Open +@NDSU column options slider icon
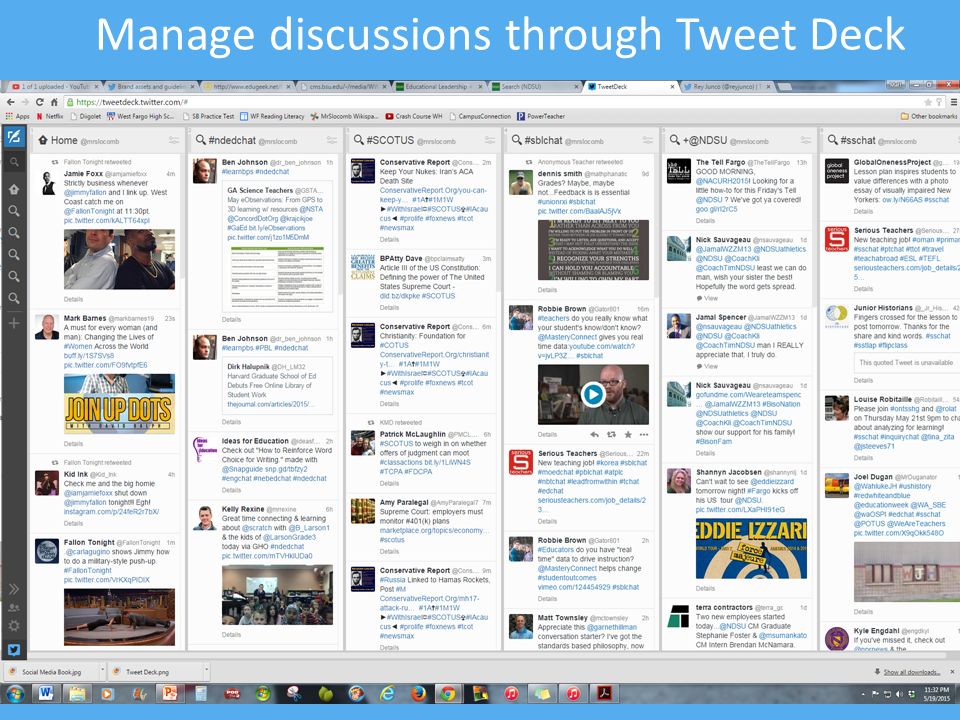This screenshot has height=720, width=960. tap(806, 141)
